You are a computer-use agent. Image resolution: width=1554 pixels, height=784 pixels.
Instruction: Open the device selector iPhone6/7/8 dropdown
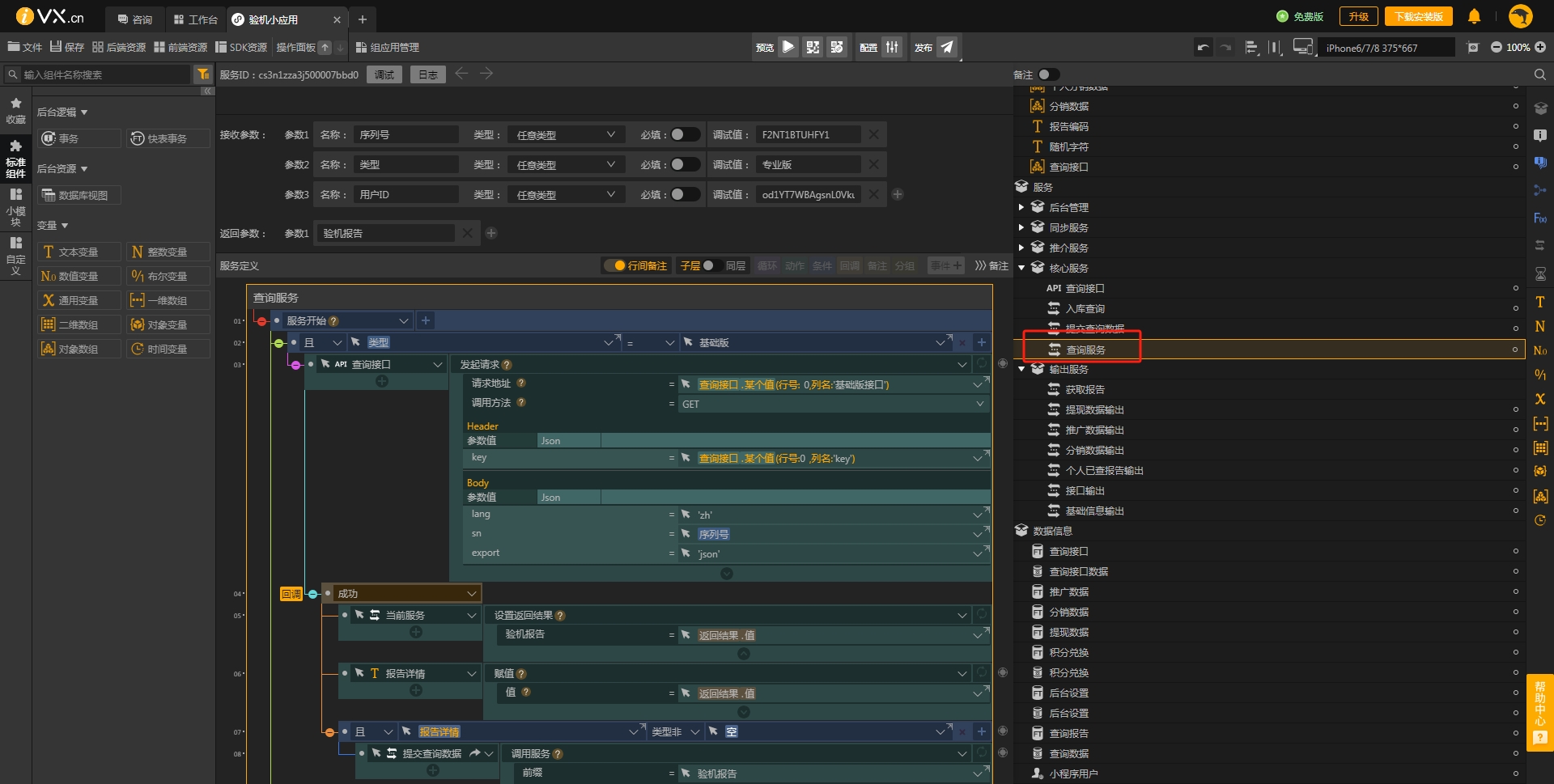coord(1386,48)
